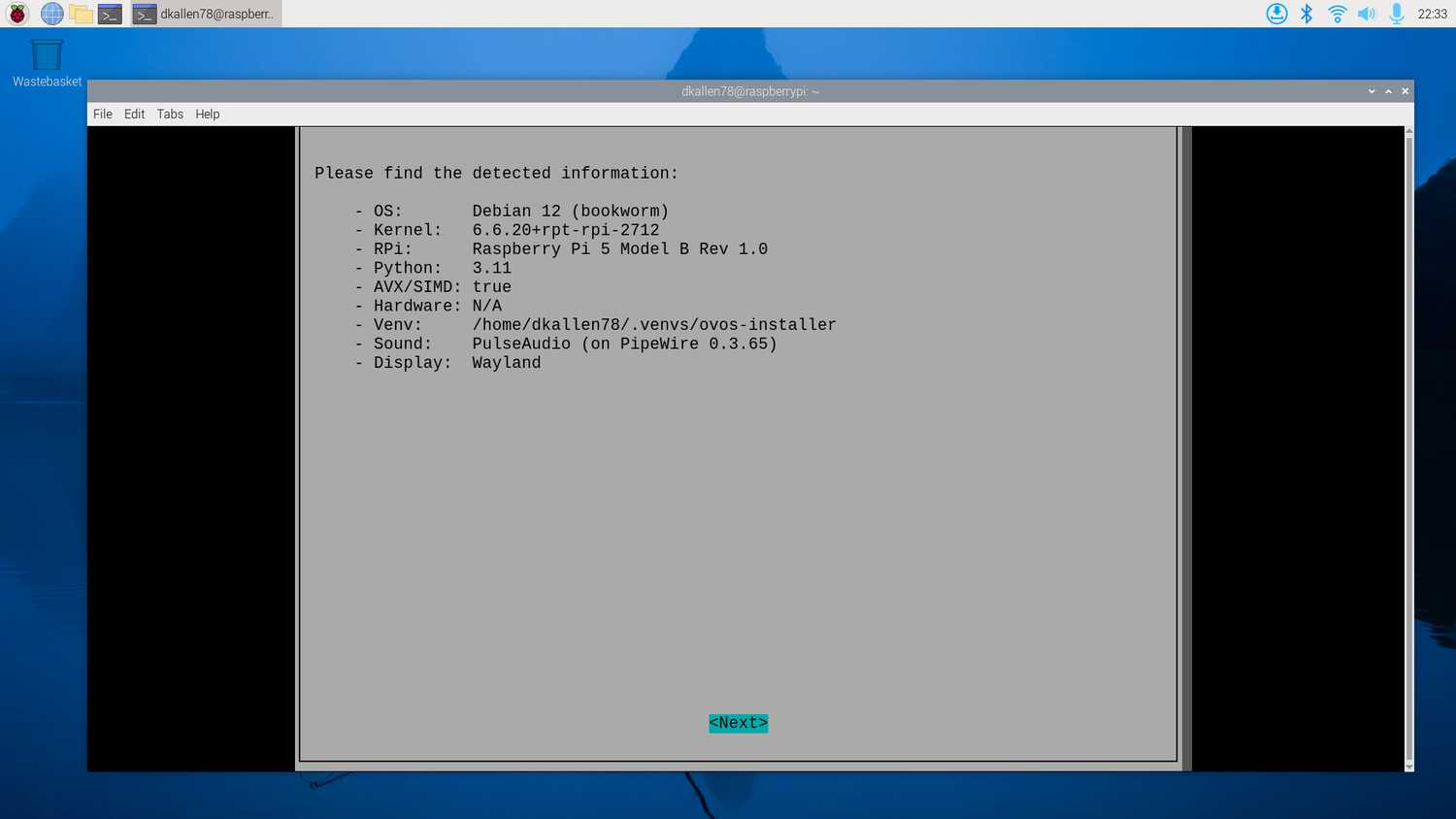Image resolution: width=1456 pixels, height=819 pixels.
Task: Open the Bluetooth menu
Action: click(x=1307, y=14)
